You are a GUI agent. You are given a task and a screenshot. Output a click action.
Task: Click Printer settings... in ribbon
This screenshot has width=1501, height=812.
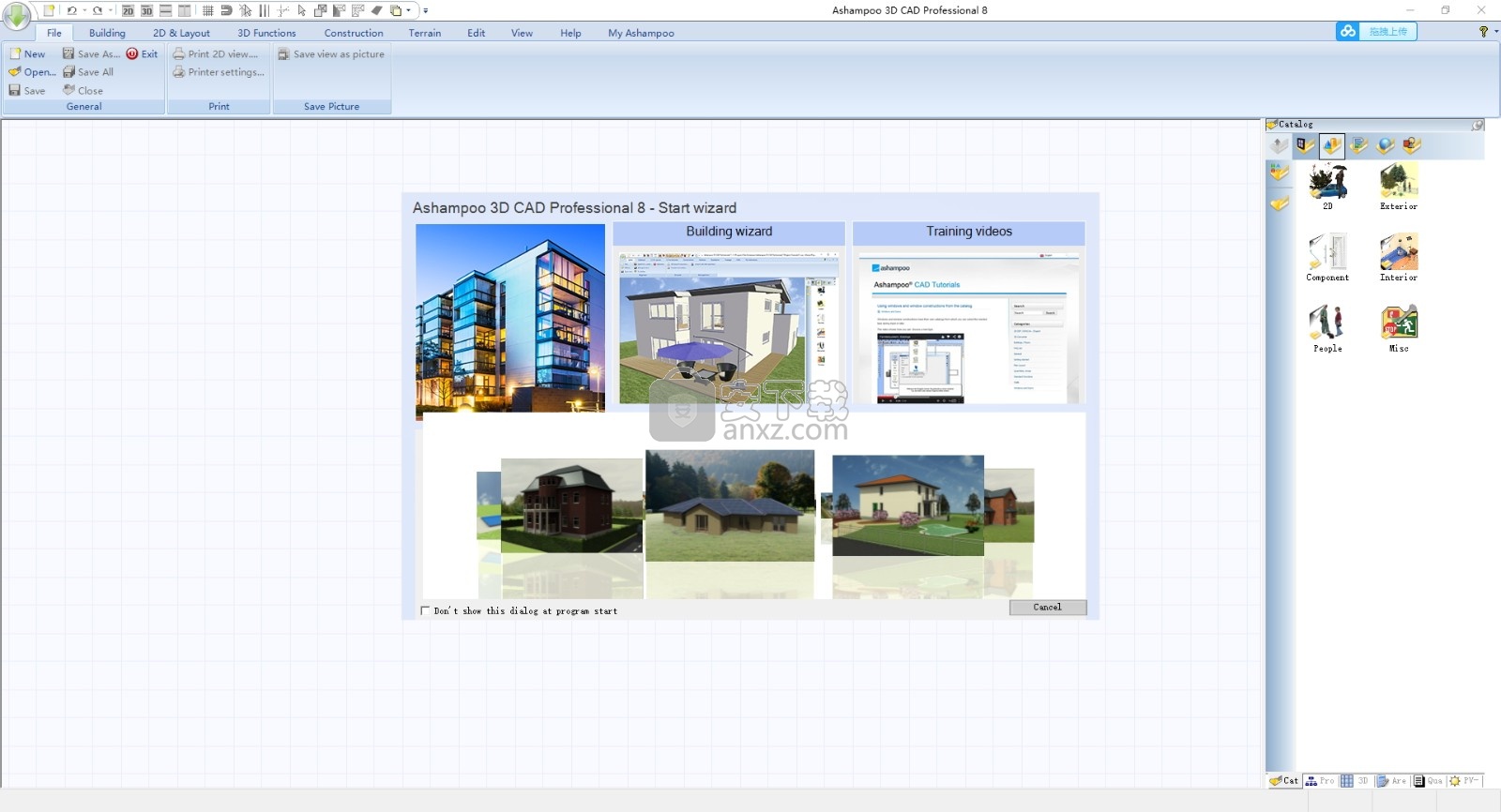pyautogui.click(x=219, y=72)
